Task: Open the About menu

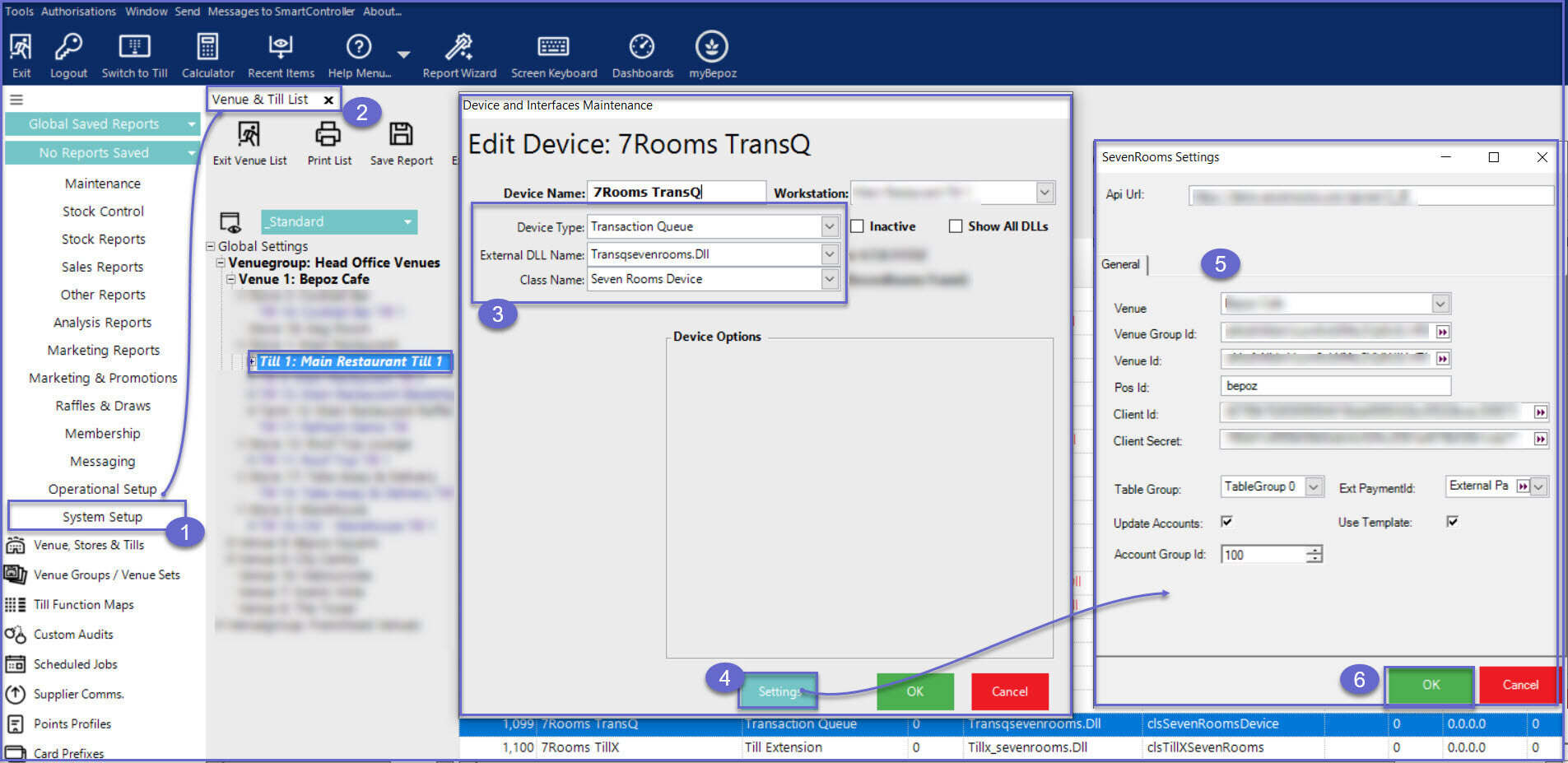Action: (382, 12)
